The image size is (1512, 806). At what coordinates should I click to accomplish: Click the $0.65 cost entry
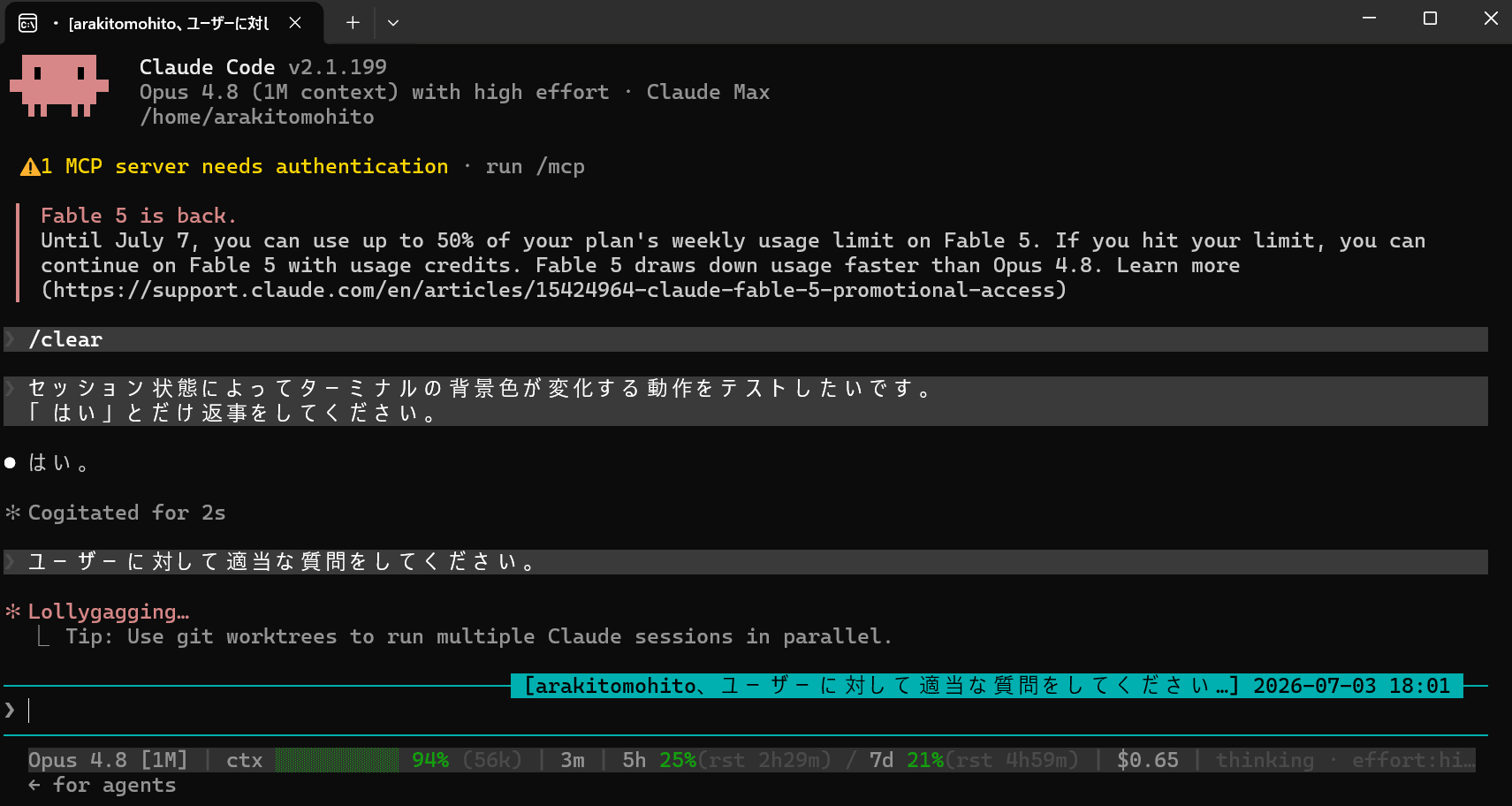tap(1148, 760)
